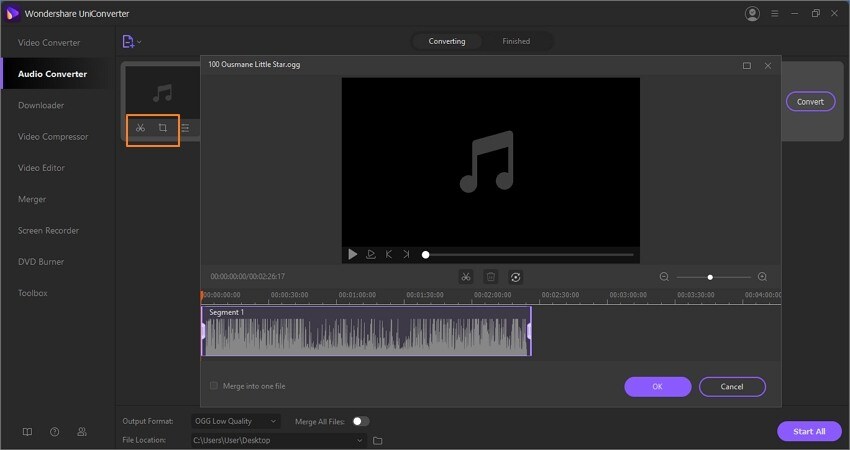The width and height of the screenshot is (850, 450).
Task: Expand the Add Files dropdown arrow
Action: click(139, 42)
